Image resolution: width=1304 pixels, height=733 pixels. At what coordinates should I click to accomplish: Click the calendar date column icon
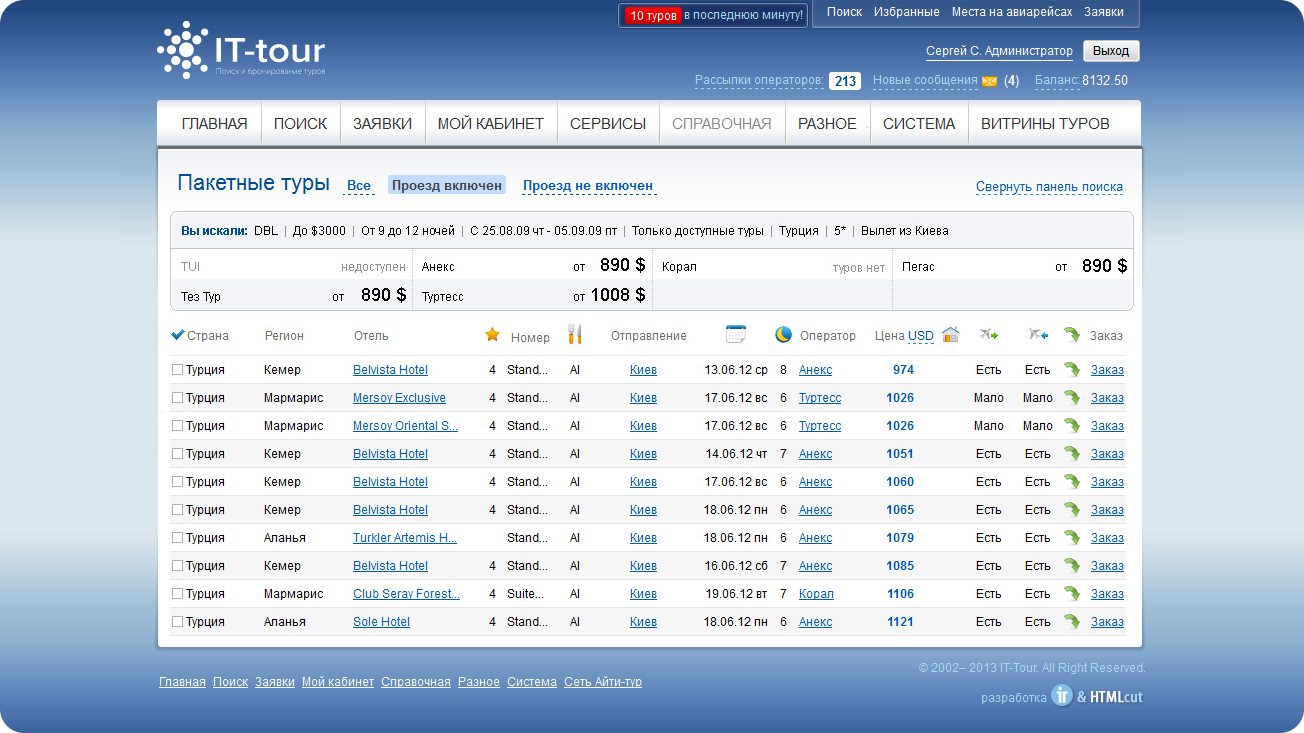tap(736, 335)
